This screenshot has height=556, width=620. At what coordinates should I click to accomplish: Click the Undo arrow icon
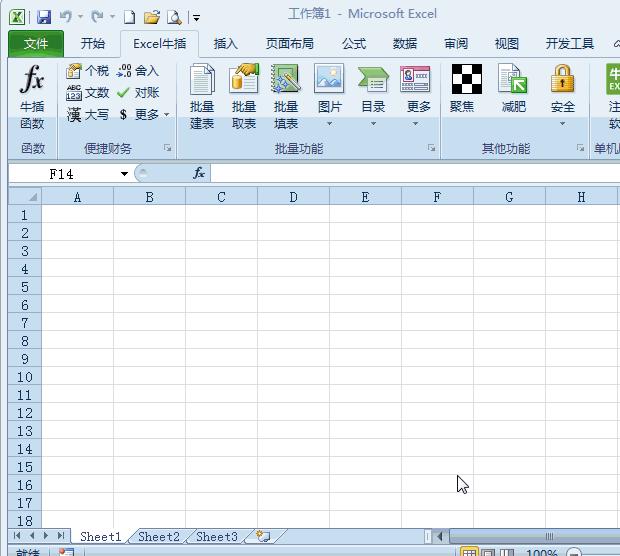click(66, 17)
